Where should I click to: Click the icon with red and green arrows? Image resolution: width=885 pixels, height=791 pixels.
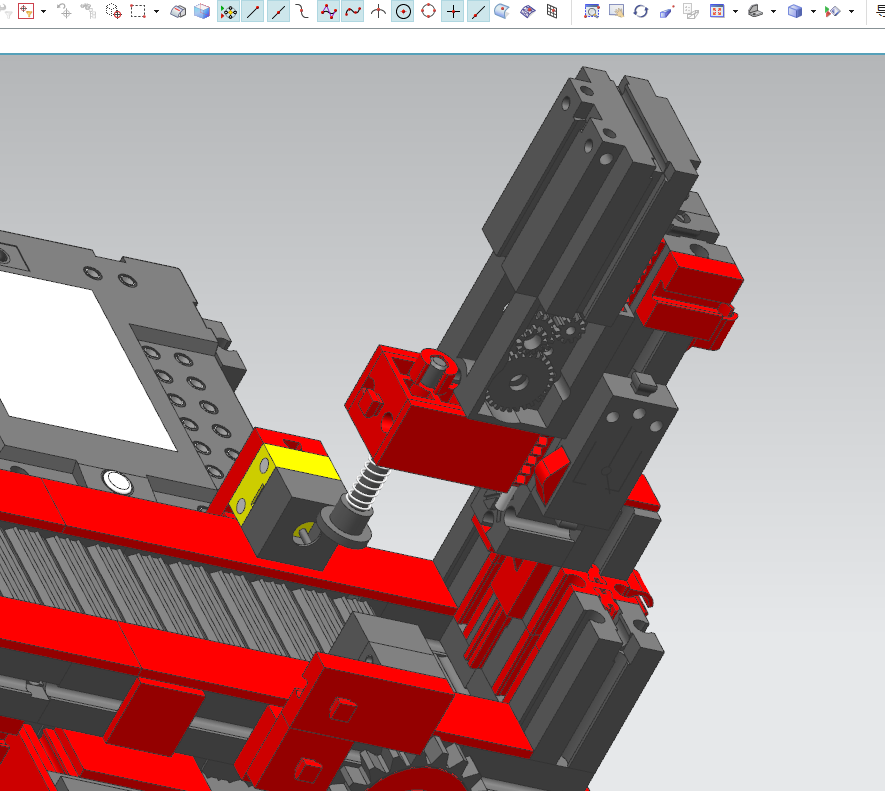tap(833, 11)
